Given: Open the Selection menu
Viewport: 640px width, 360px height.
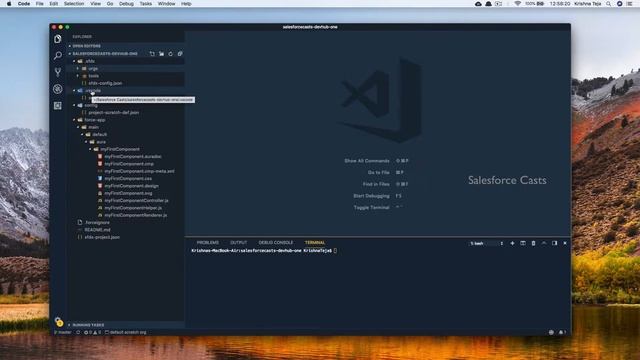Looking at the screenshot, I should [74, 4].
